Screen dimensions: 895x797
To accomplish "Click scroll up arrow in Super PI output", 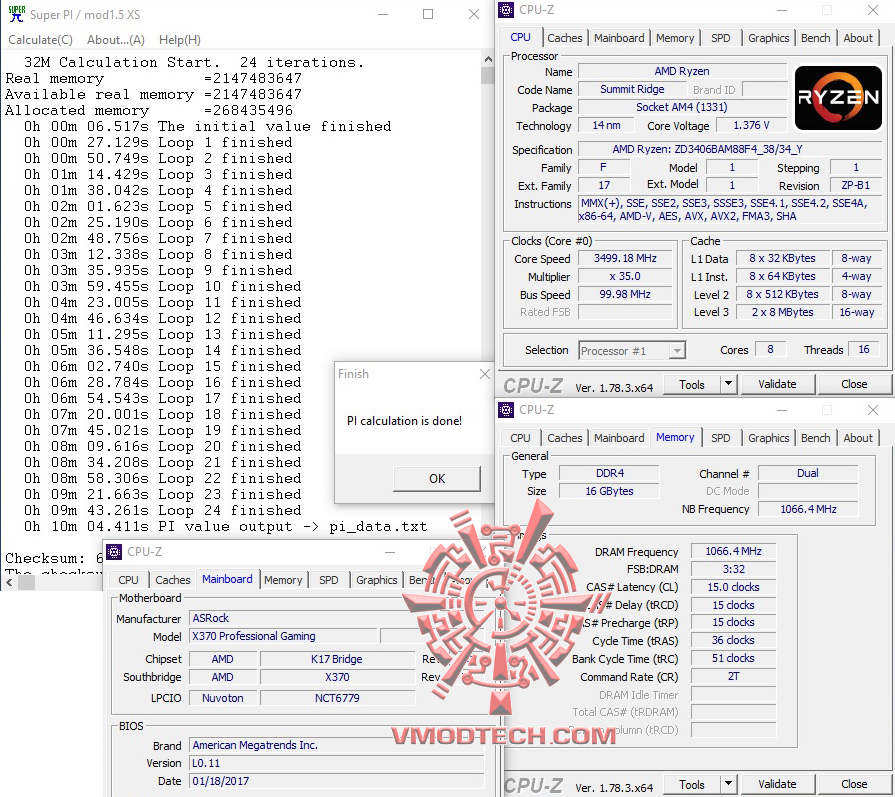I will tap(487, 59).
